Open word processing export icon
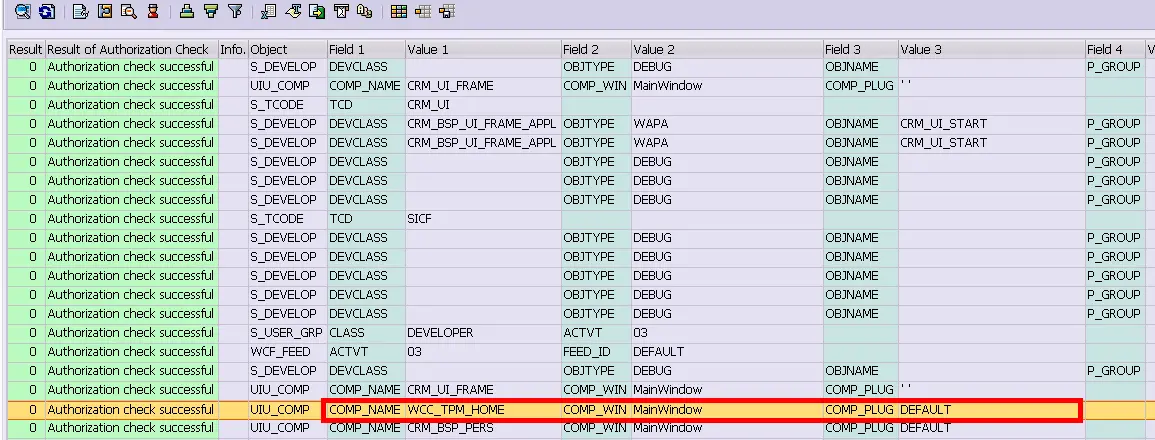Screen dimensions: 1155x440 tap(293, 11)
